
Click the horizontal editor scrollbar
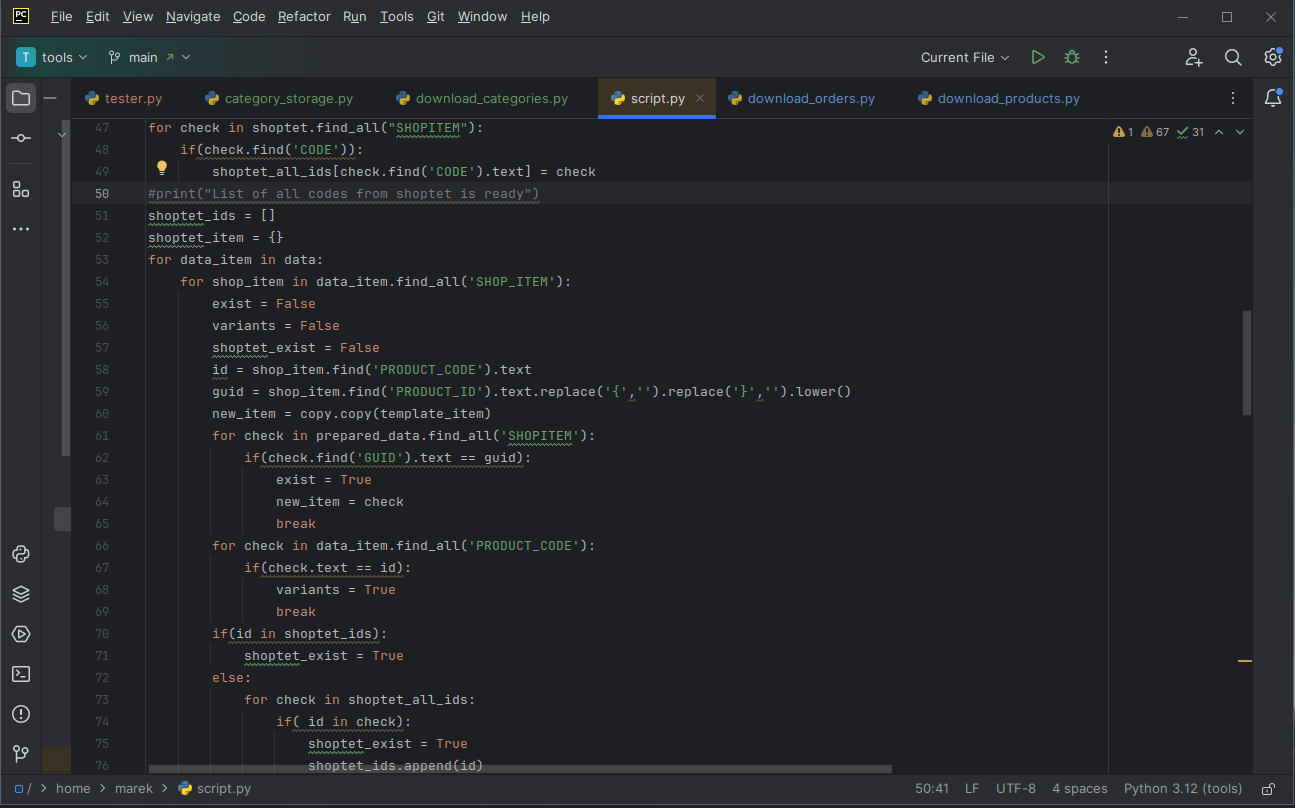coord(520,770)
